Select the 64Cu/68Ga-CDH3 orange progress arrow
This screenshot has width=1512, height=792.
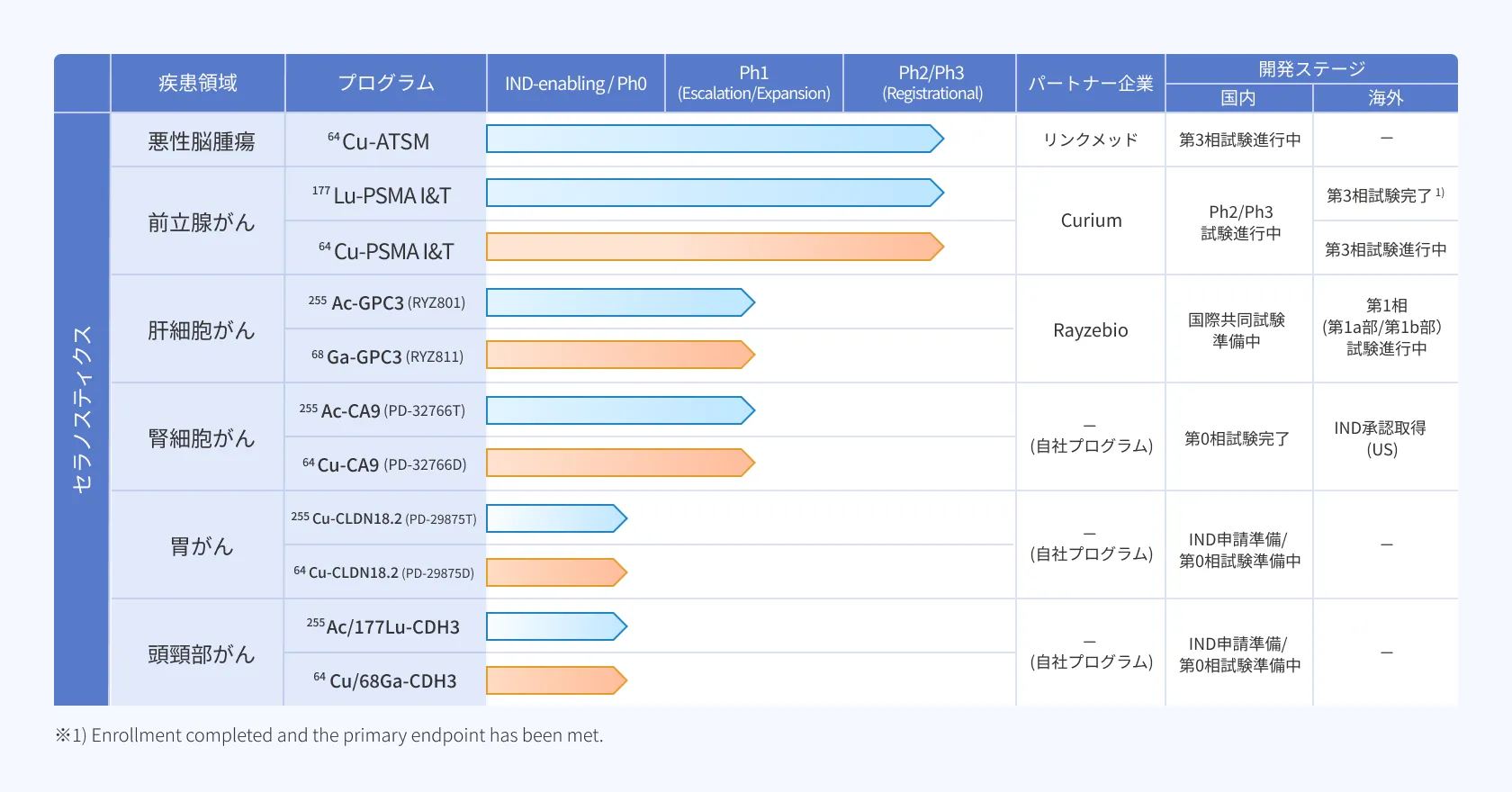tap(555, 680)
